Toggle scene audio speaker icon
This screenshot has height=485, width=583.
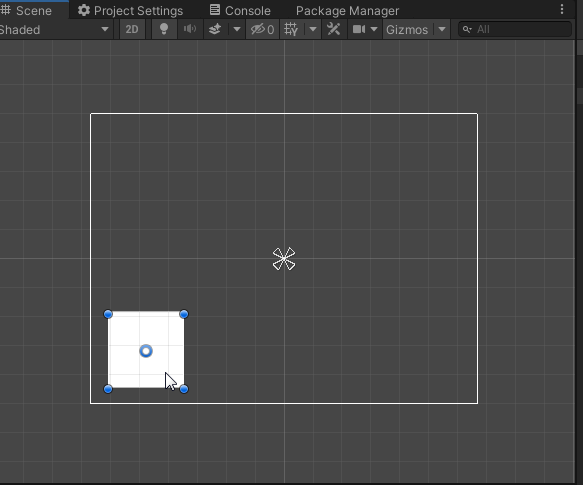click(x=190, y=29)
